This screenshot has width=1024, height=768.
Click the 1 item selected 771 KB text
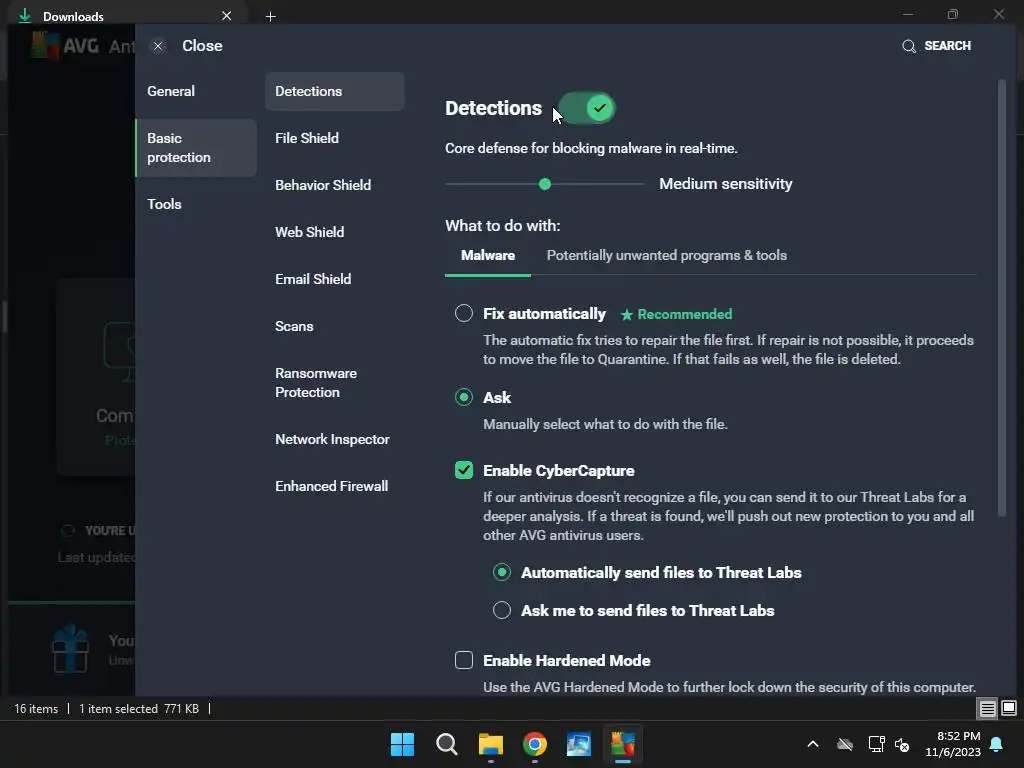point(139,709)
